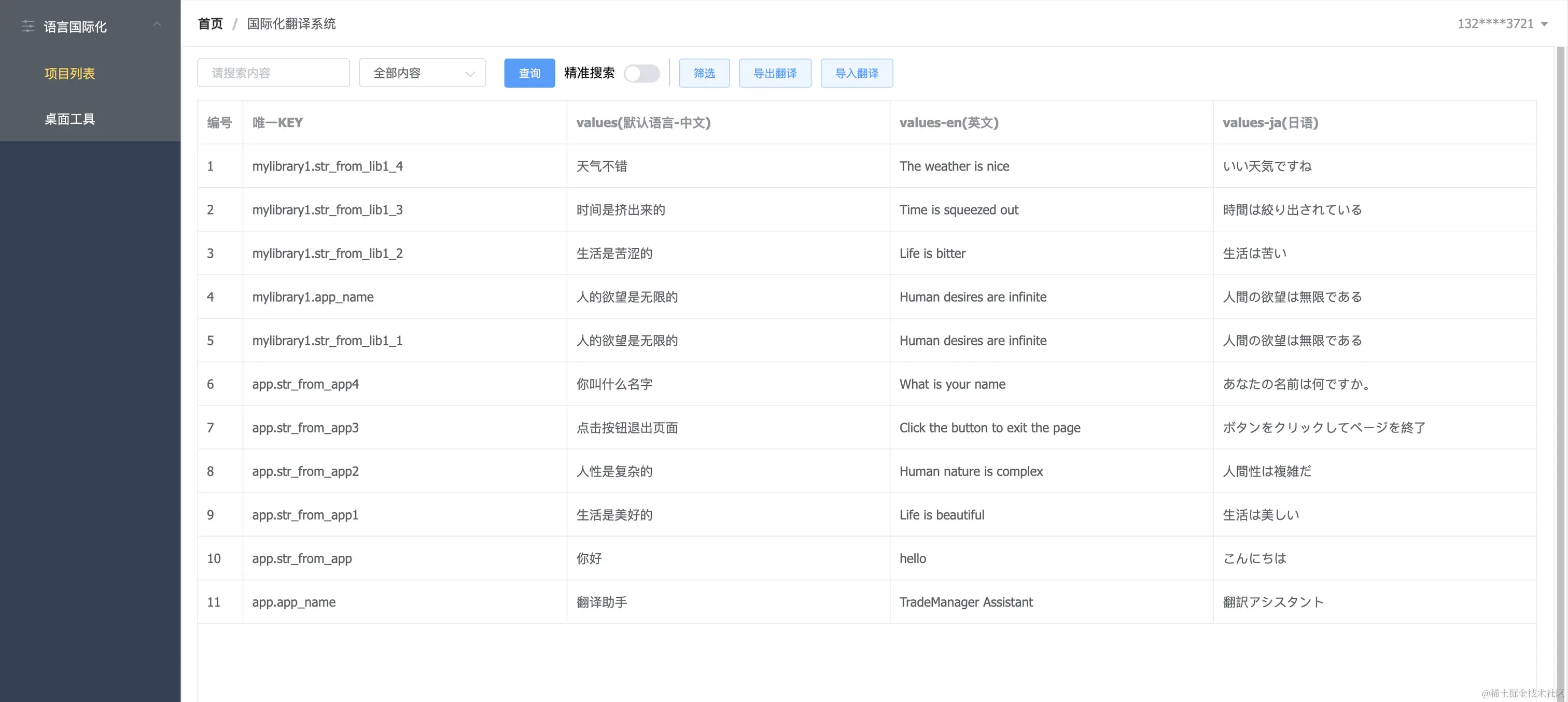Screen dimensions: 1568x702
Task: Open 项目列表 in the sidebar
Action: coord(69,74)
